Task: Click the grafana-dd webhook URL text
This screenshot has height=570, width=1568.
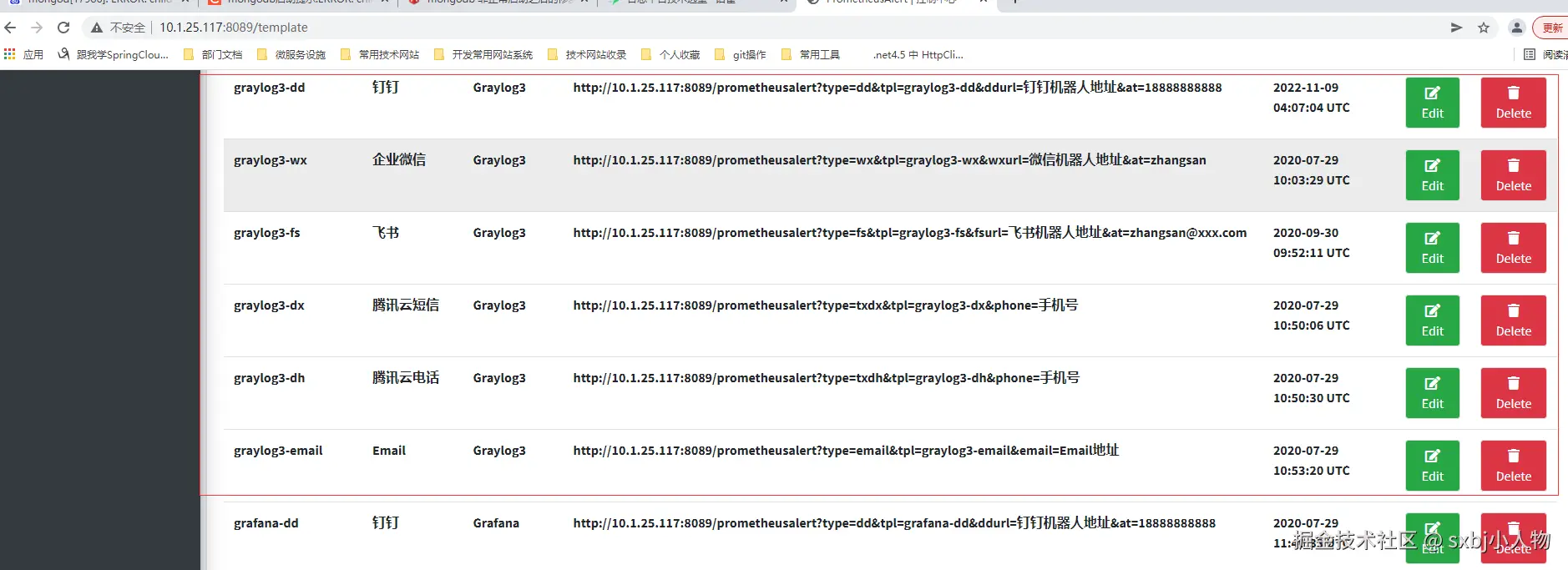Action: coord(894,522)
